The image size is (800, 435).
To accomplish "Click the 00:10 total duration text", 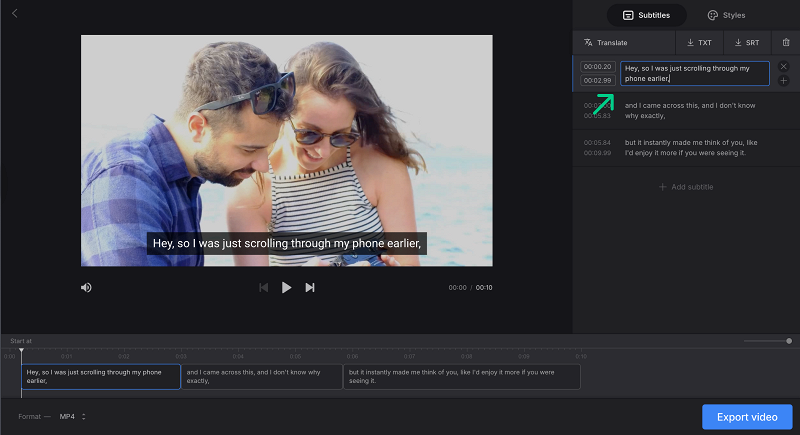I will [484, 288].
